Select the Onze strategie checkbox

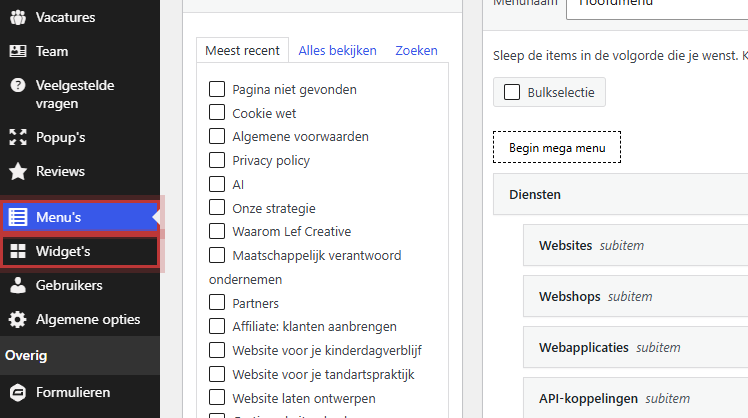tap(217, 207)
